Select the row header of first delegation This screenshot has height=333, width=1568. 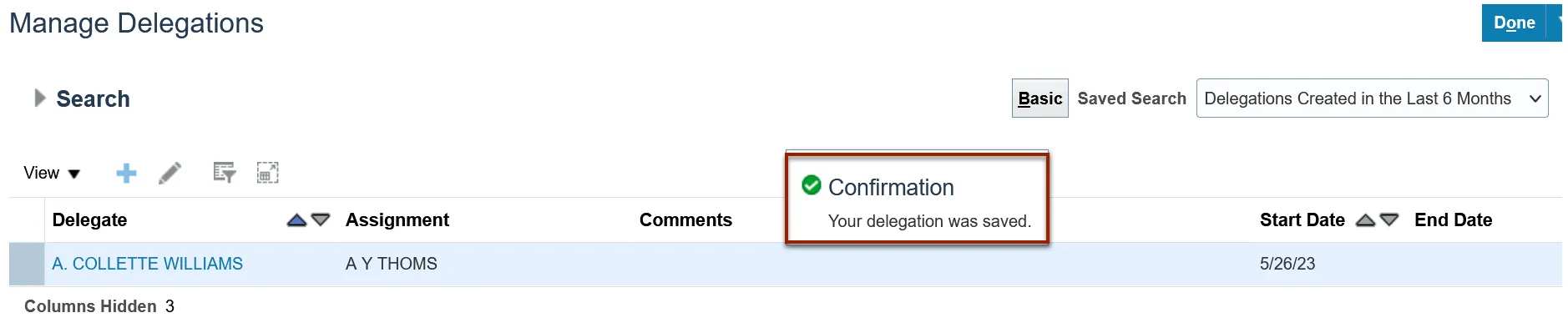[x=27, y=264]
